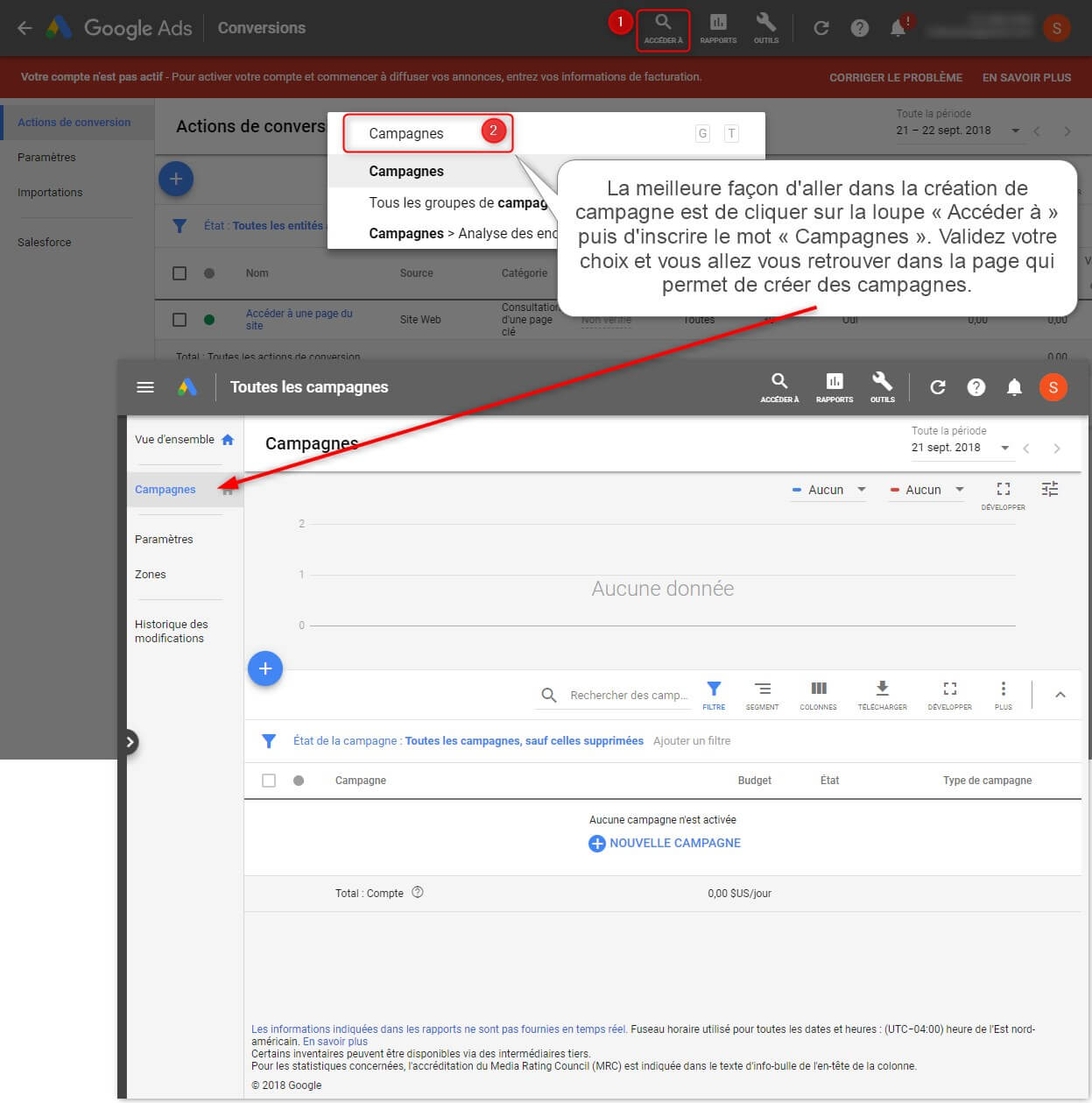Screen dimensions: 1092x1103
Task: Open Salesforce in the Conversions sidebar
Action: click(45, 243)
